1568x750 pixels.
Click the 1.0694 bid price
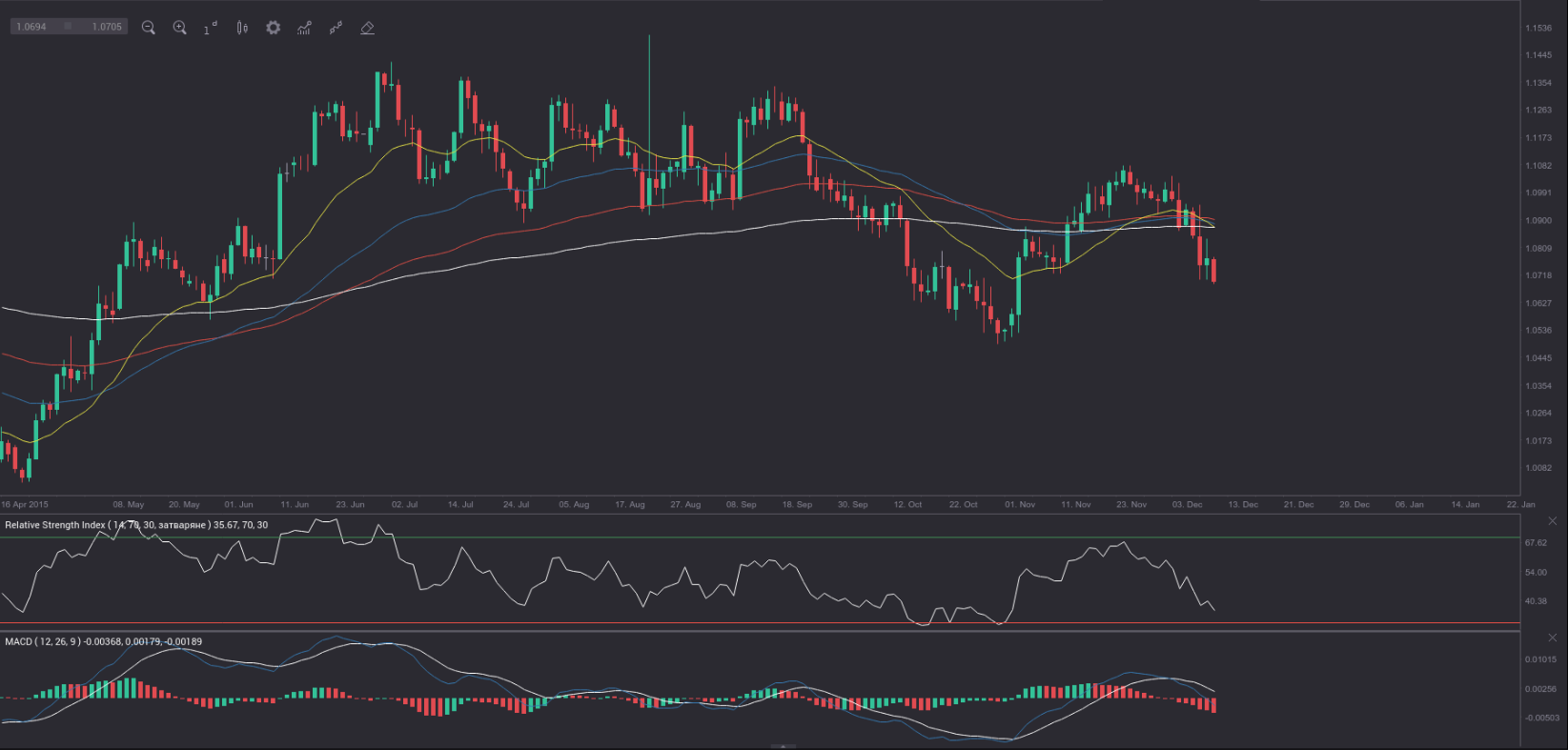point(31,27)
